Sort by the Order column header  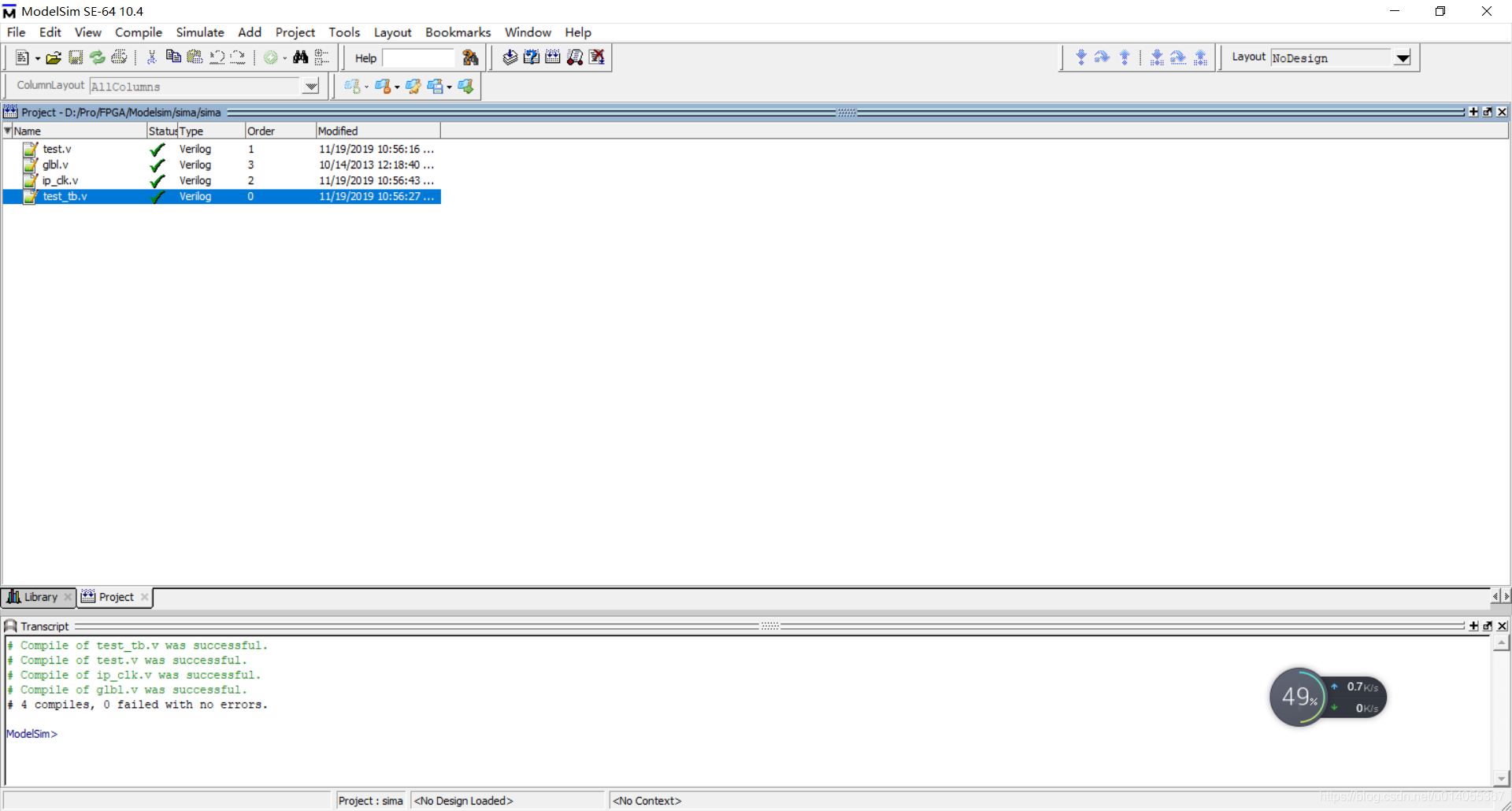pos(280,131)
